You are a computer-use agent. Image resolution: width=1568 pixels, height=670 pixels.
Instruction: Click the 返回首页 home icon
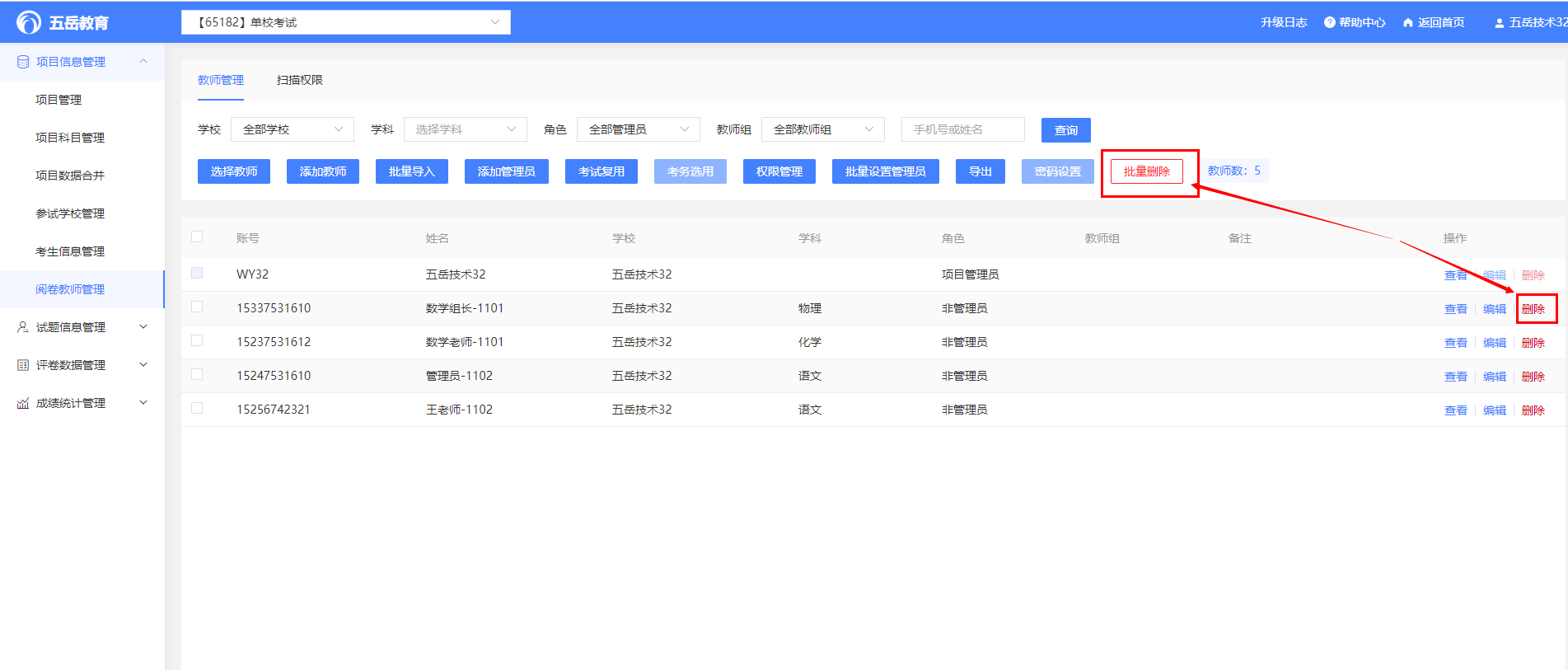coord(1407,22)
